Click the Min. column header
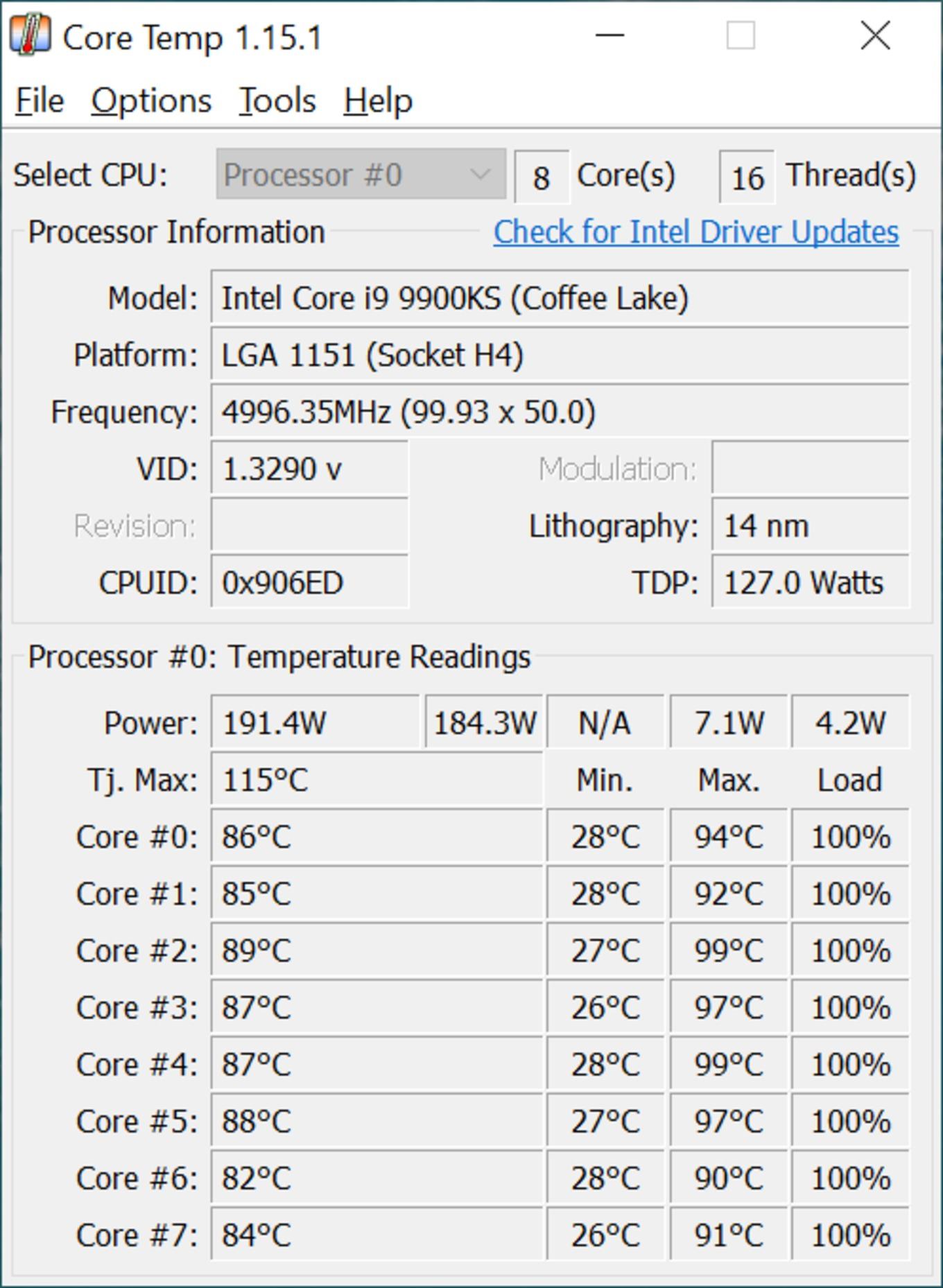Image resolution: width=943 pixels, height=1288 pixels. click(x=605, y=781)
